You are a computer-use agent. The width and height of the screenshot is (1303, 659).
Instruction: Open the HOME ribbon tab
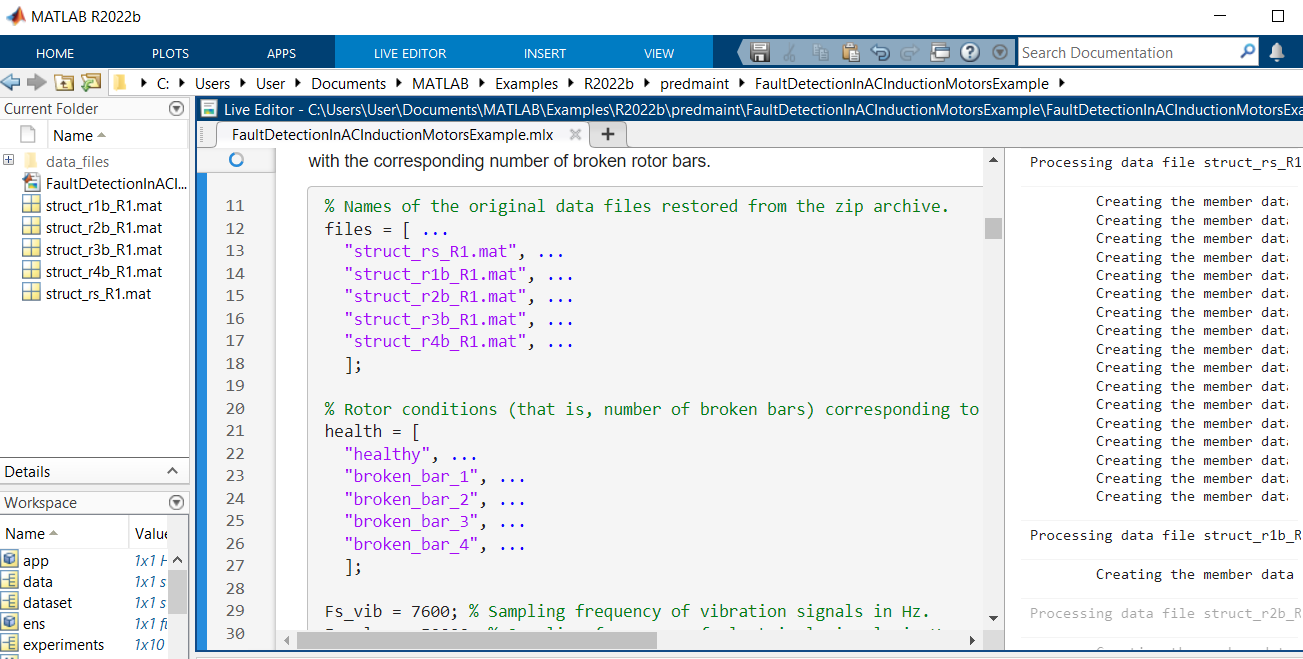click(55, 53)
